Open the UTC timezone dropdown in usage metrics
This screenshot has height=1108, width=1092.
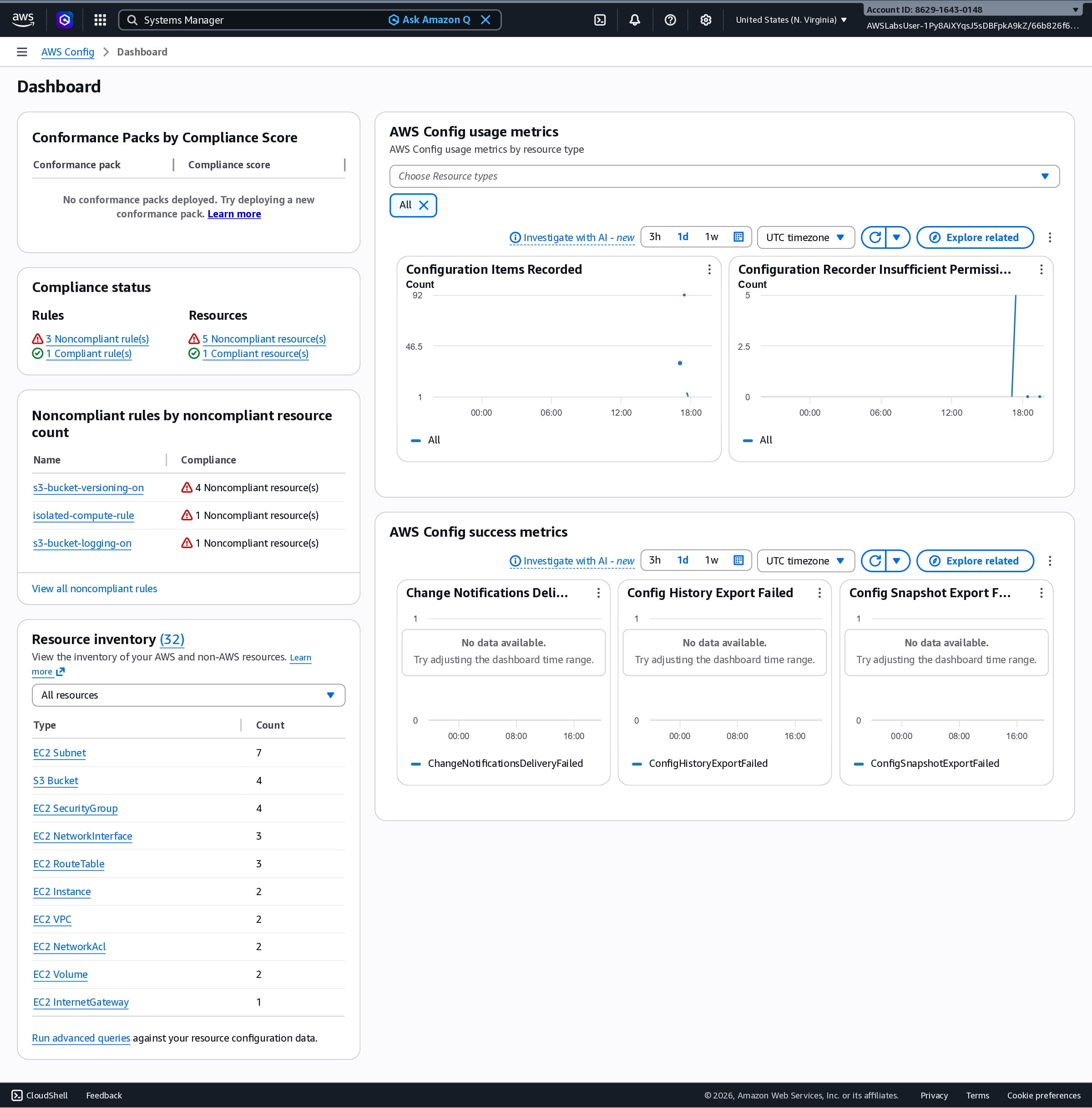(x=806, y=237)
